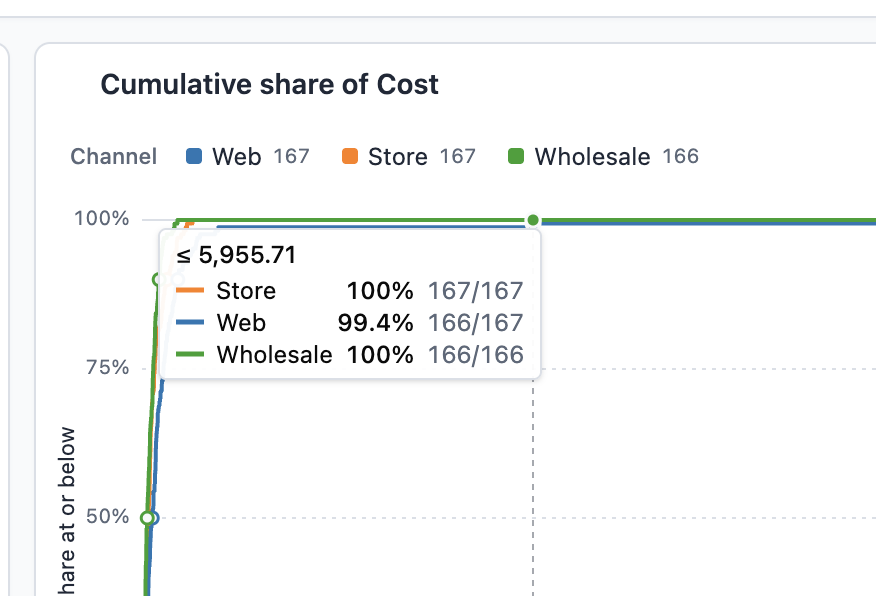
Task: Click the "Channel" legend label
Action: (x=113, y=156)
